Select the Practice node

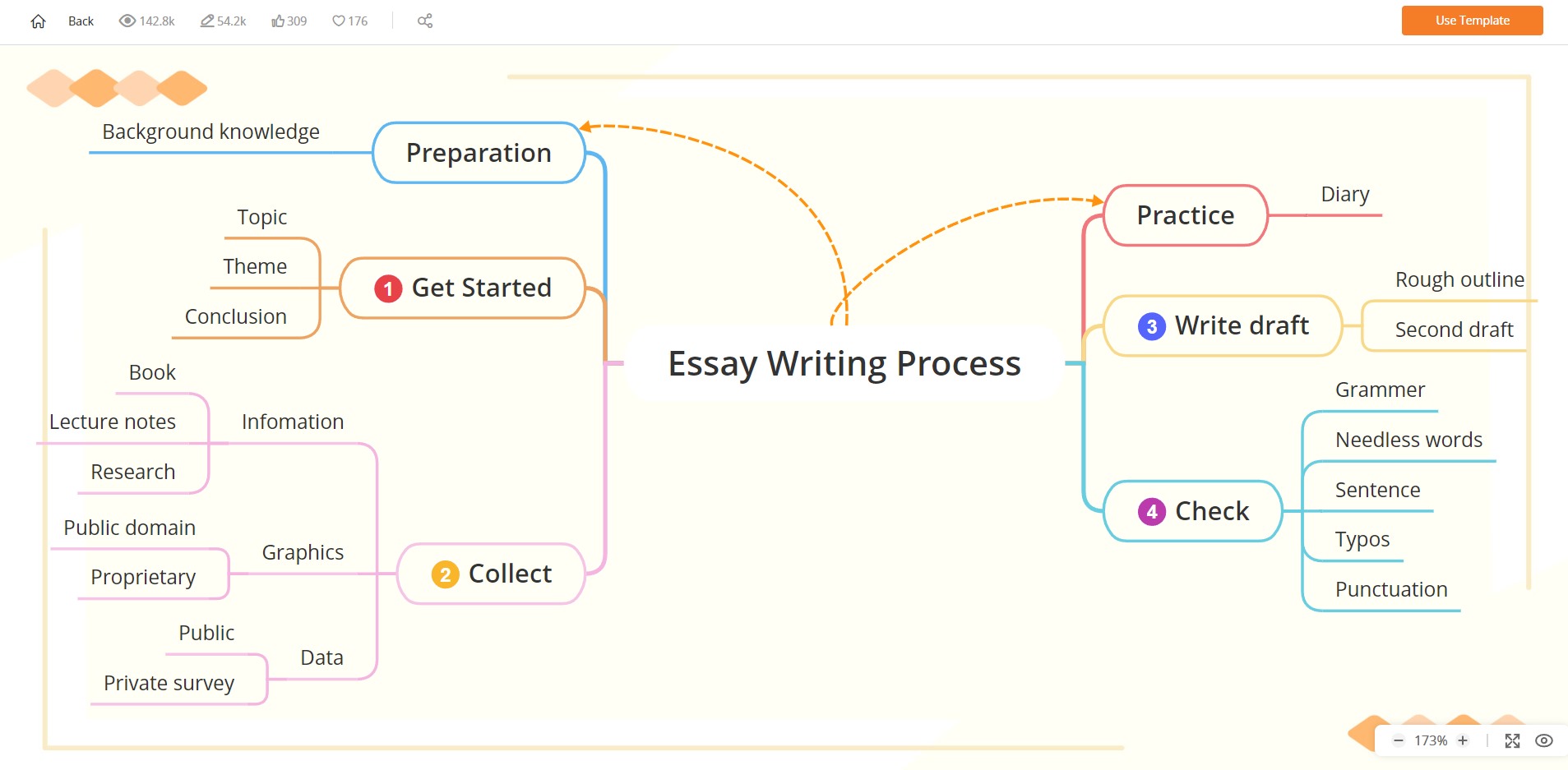point(1185,215)
